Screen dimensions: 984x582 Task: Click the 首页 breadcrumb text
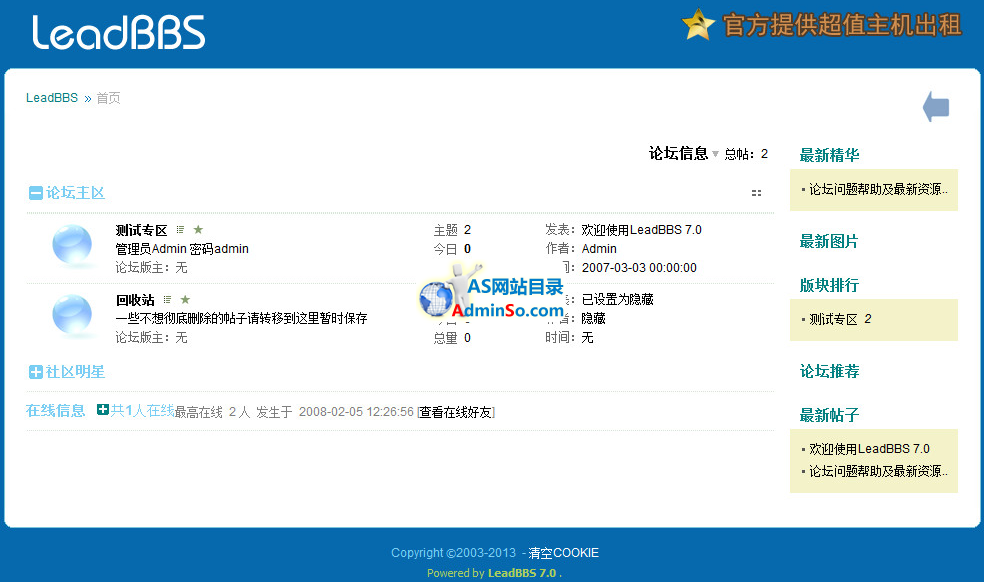click(108, 98)
